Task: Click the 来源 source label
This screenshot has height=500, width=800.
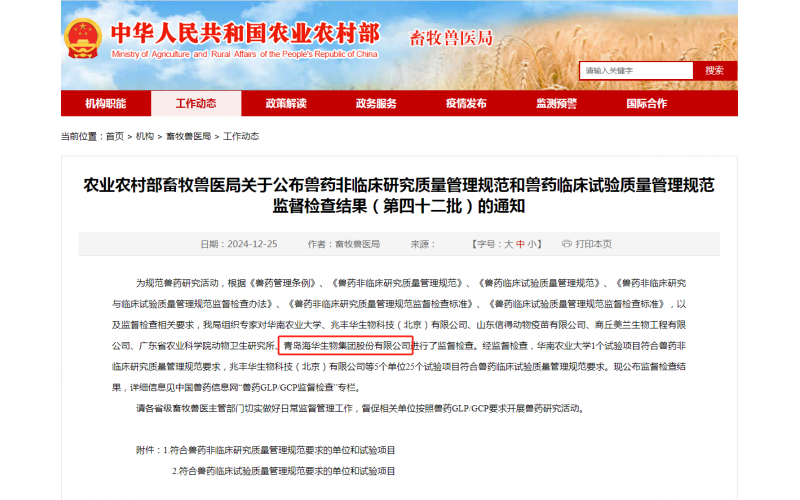Action: (x=423, y=244)
